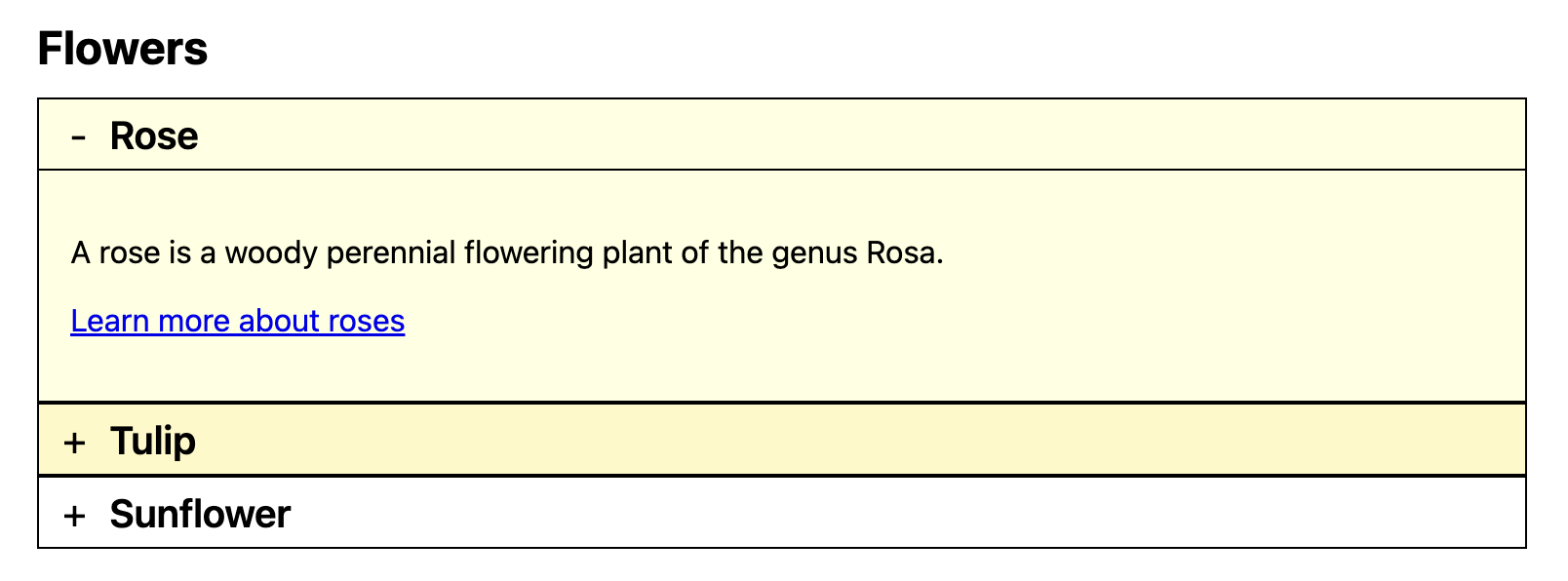The width and height of the screenshot is (1568, 581).
Task: Click the empty right side of Rose header
Action: [x=1170, y=136]
